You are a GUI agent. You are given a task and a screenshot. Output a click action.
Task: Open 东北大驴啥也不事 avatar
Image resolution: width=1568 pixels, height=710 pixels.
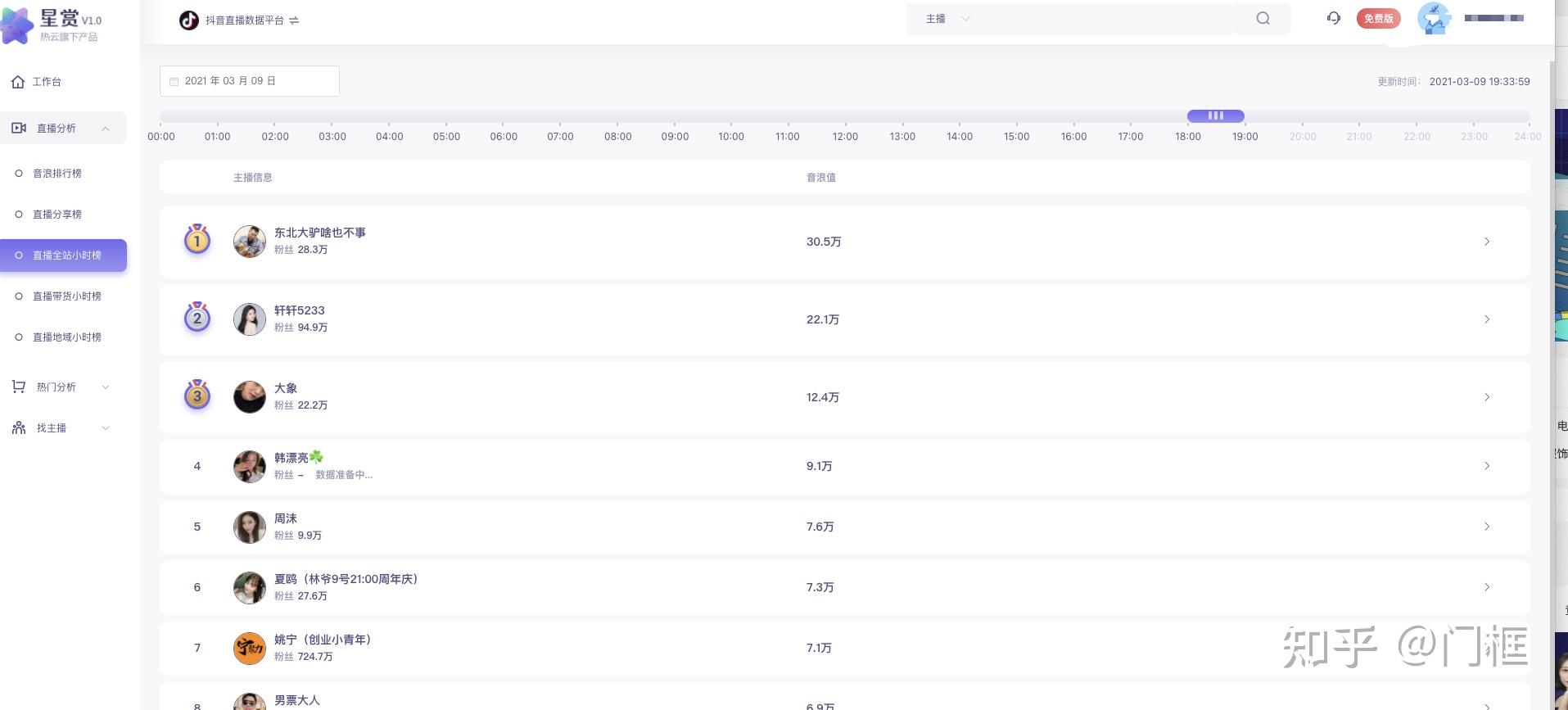click(250, 242)
